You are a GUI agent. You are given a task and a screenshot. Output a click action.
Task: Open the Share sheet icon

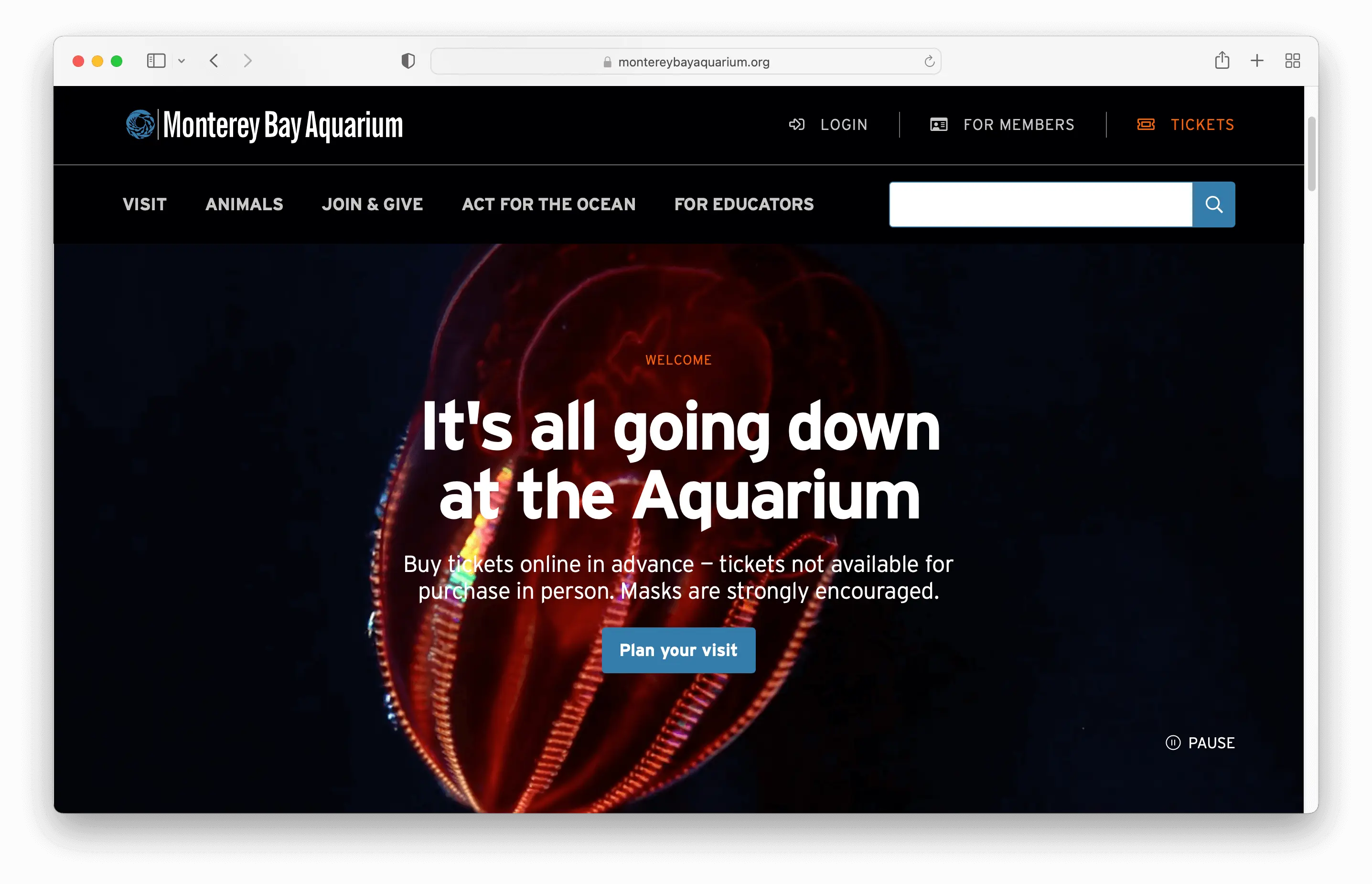[1222, 60]
